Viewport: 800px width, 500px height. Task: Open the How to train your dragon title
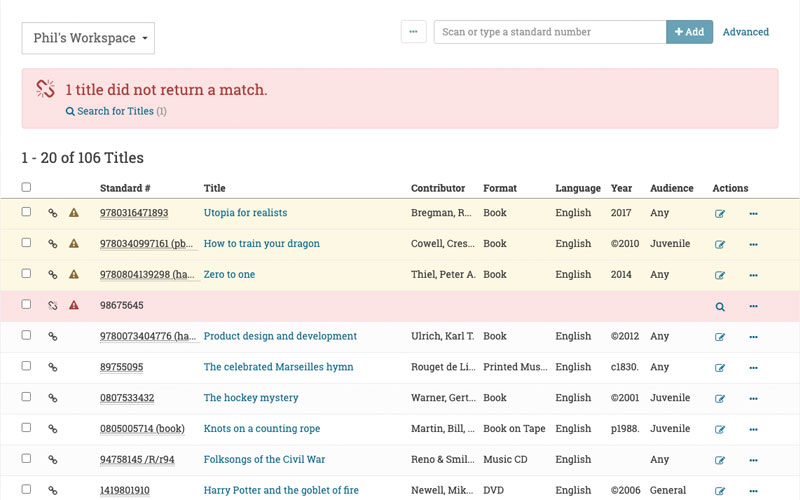262,243
